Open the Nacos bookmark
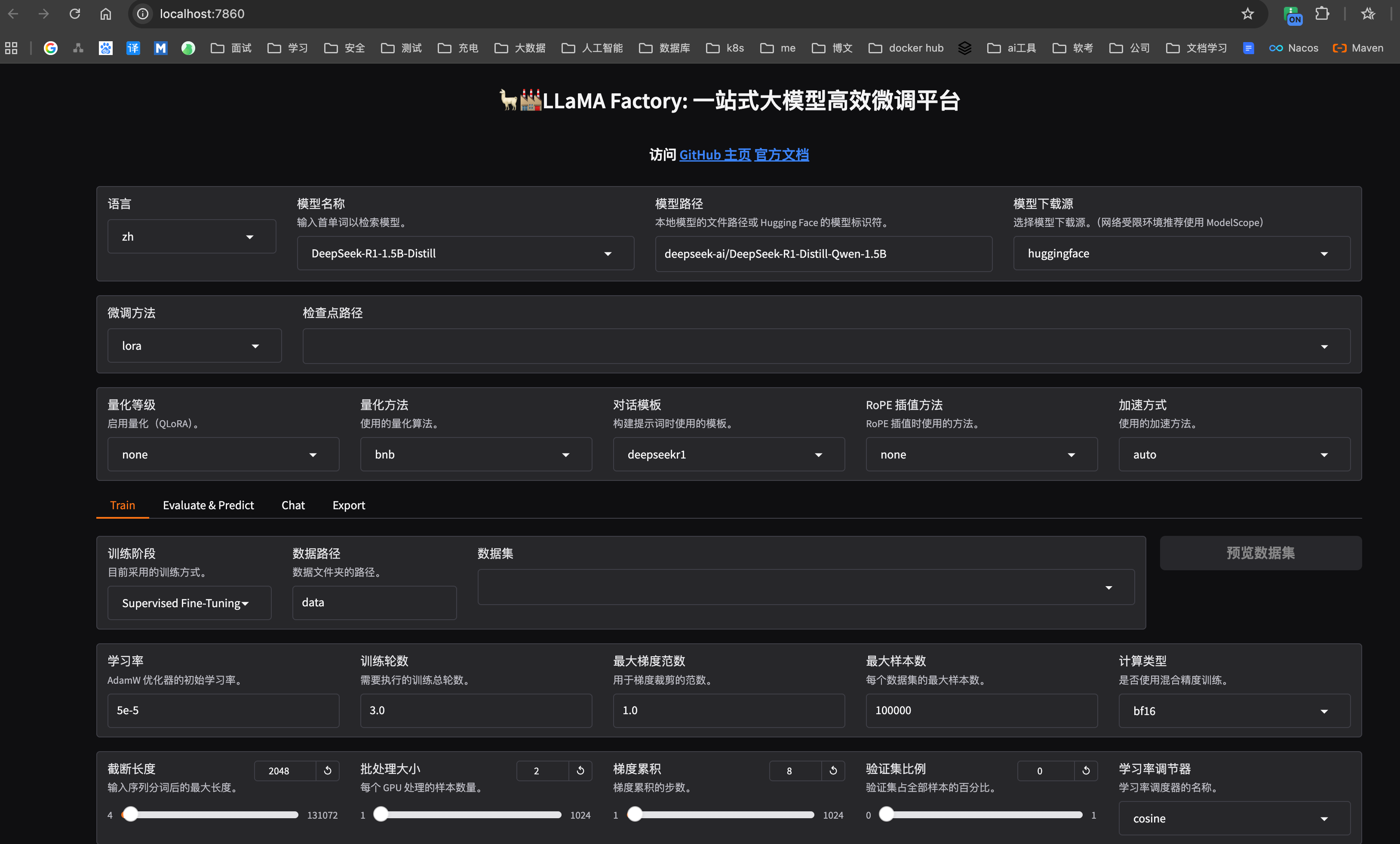1400x844 pixels. 1293,48
